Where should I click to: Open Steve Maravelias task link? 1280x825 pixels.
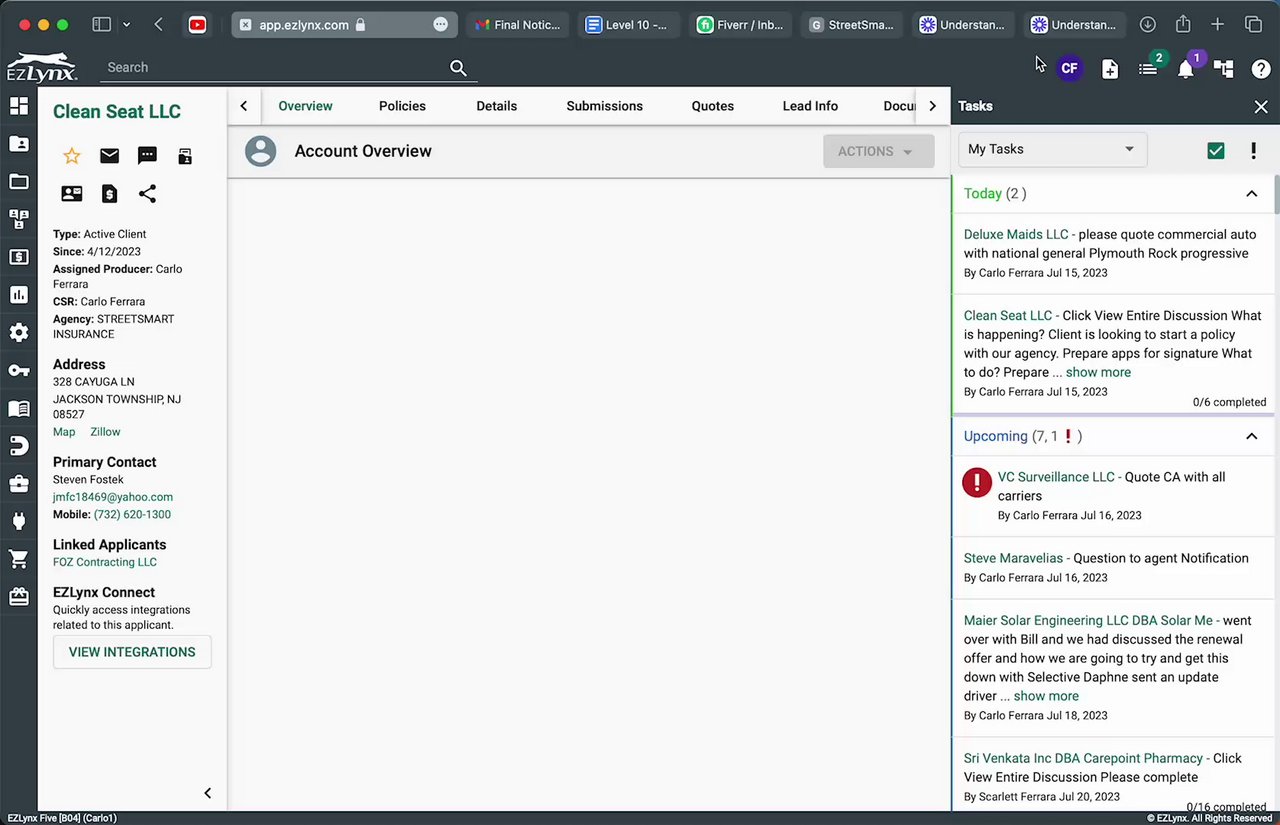pos(1013,558)
